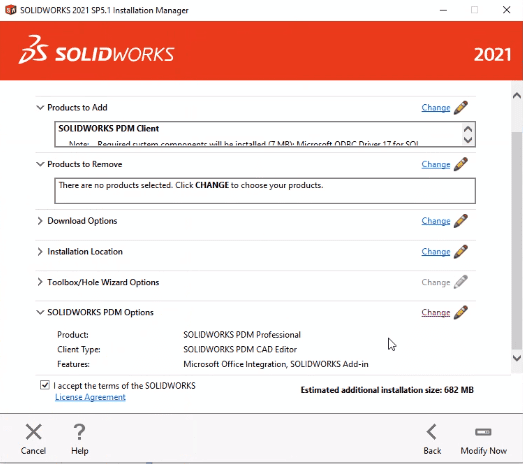Click the pencil icon for SOLIDWORKS PDM Options
Viewport: 523px width, 464px height.
[x=461, y=313]
